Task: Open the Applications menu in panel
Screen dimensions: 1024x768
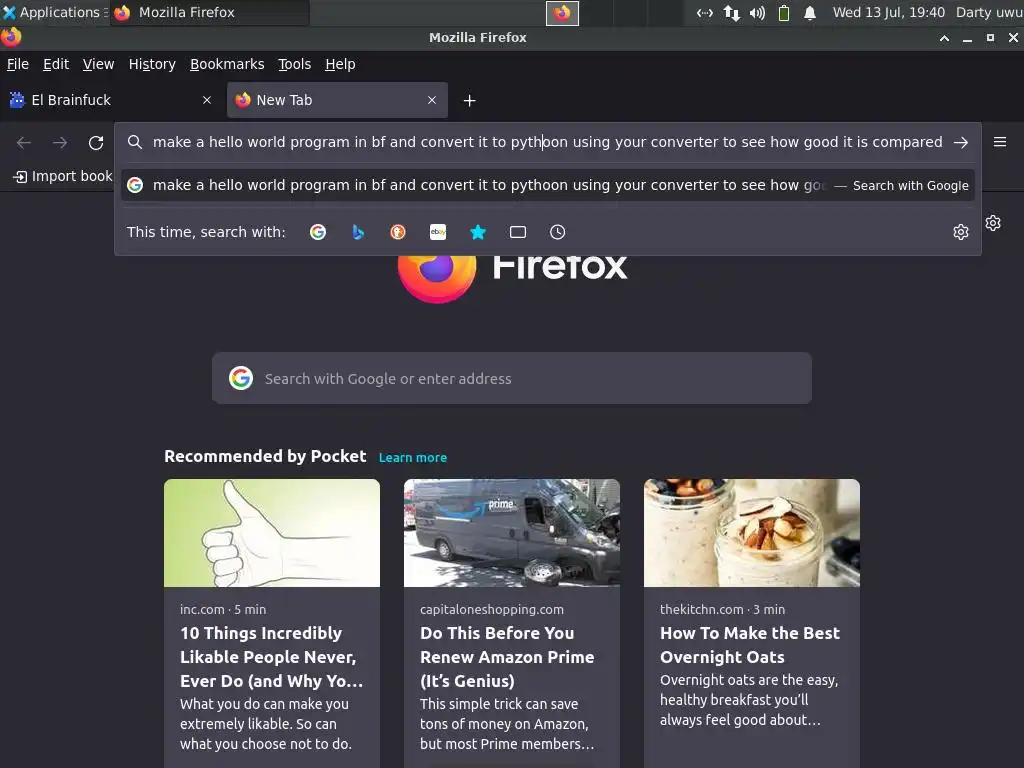Action: pyautogui.click(x=54, y=12)
